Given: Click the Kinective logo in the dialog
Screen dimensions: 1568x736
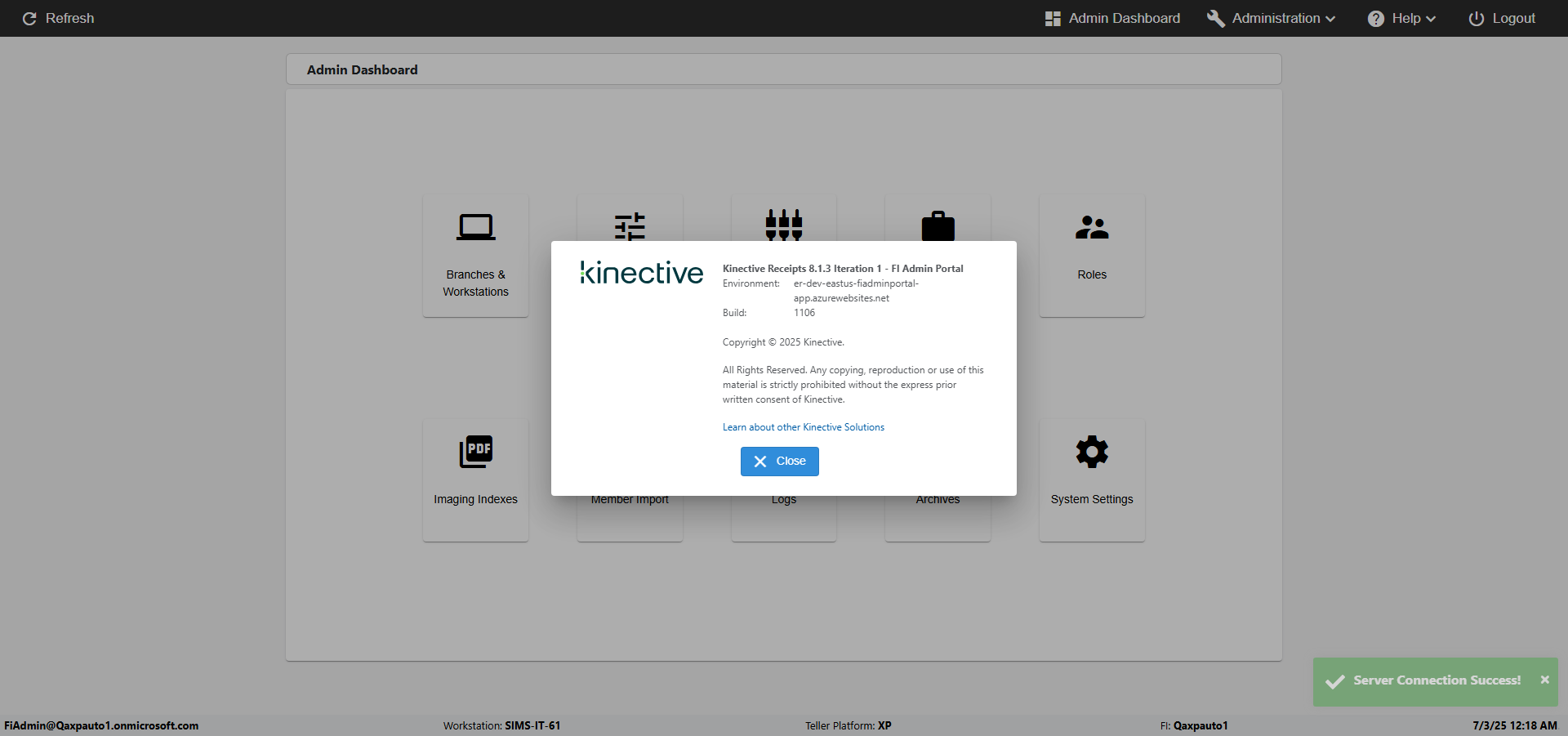Looking at the screenshot, I should pyautogui.click(x=641, y=273).
